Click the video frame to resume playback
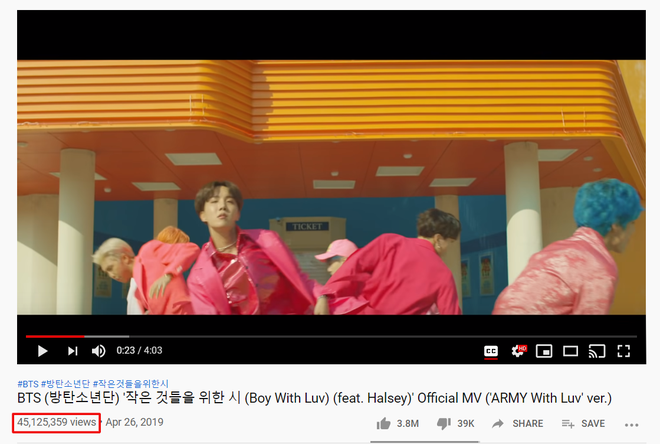This screenshot has width=660, height=444. coord(331,187)
